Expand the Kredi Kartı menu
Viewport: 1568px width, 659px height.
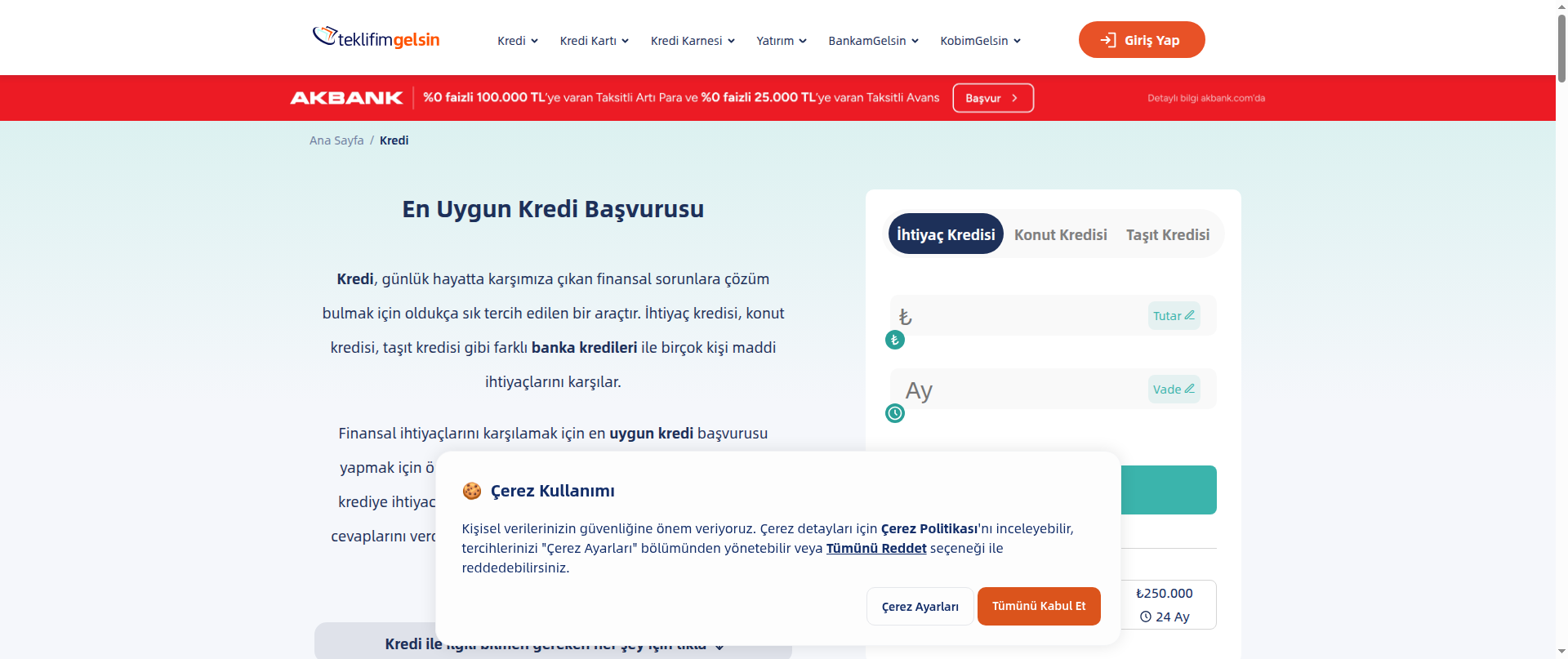pyautogui.click(x=595, y=41)
